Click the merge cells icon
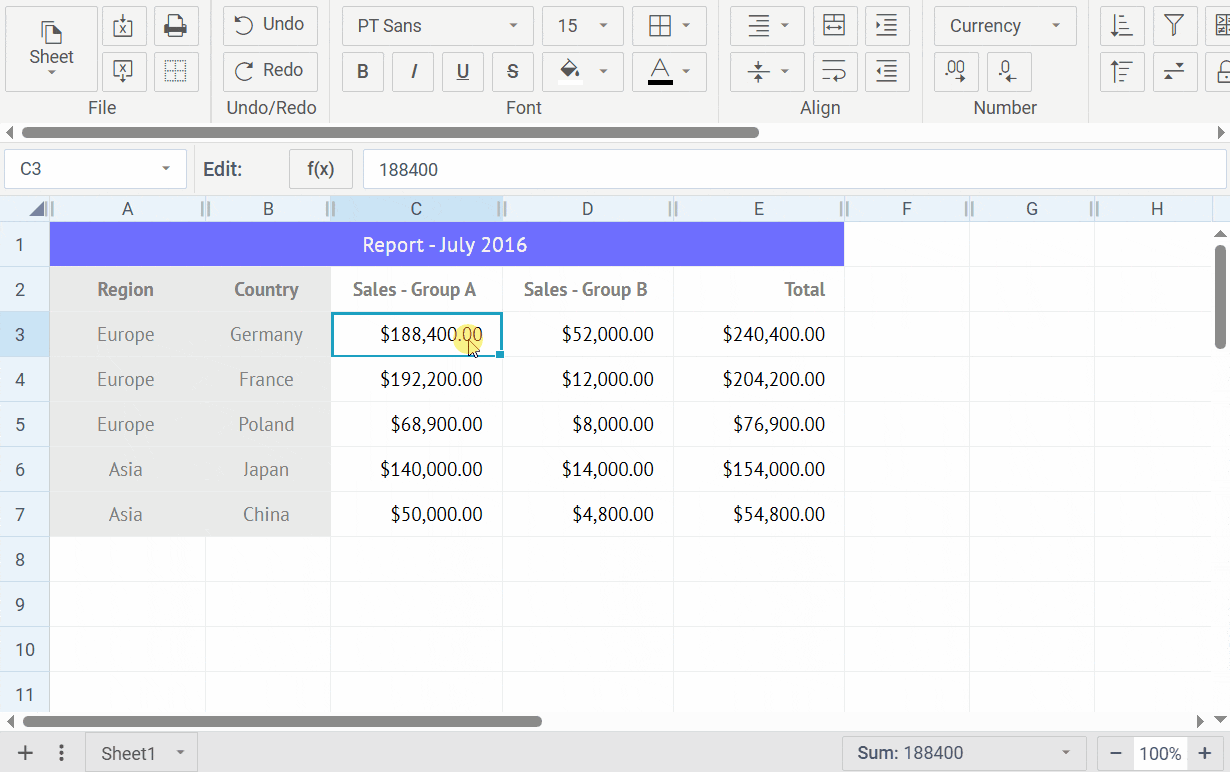The image size is (1230, 772). pos(834,26)
